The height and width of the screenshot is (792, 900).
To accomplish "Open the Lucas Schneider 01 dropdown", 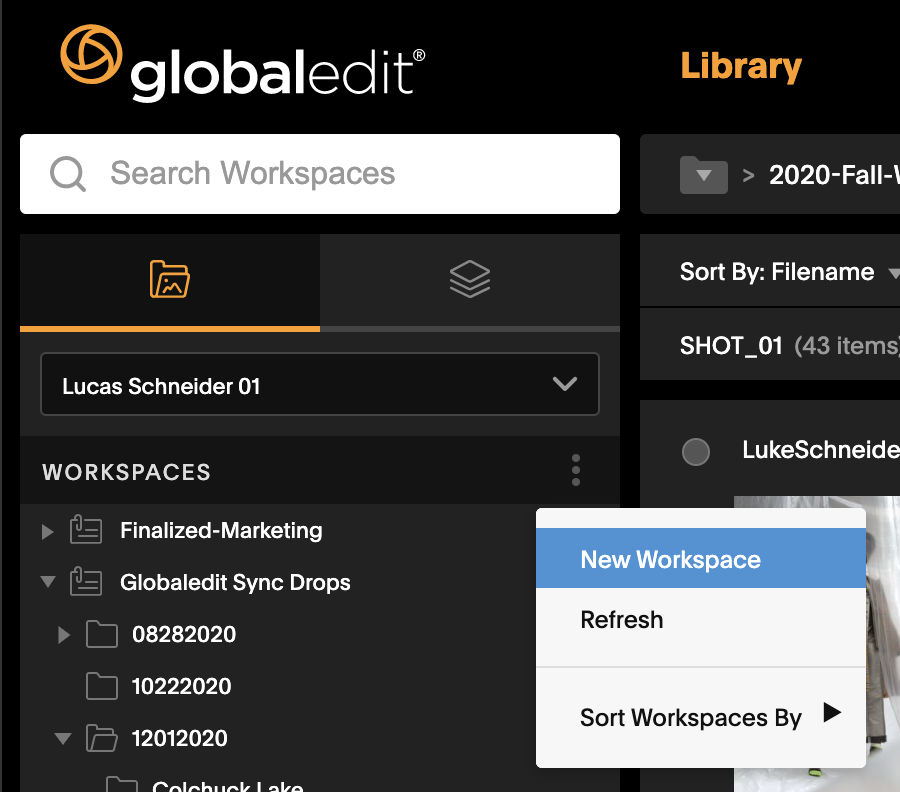I will (x=320, y=384).
